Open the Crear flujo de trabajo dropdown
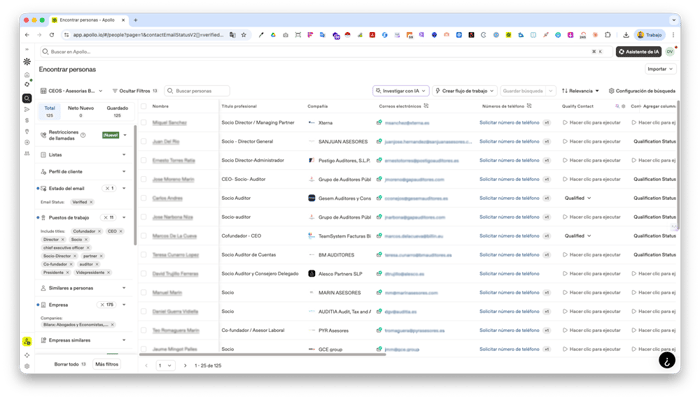 point(465,91)
